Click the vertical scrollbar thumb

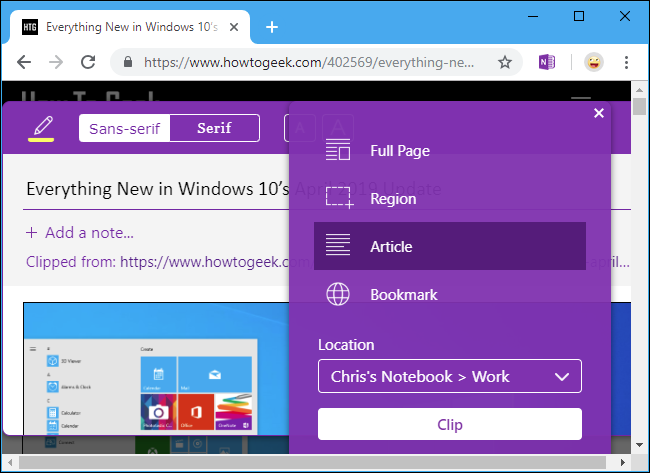pyautogui.click(x=639, y=106)
